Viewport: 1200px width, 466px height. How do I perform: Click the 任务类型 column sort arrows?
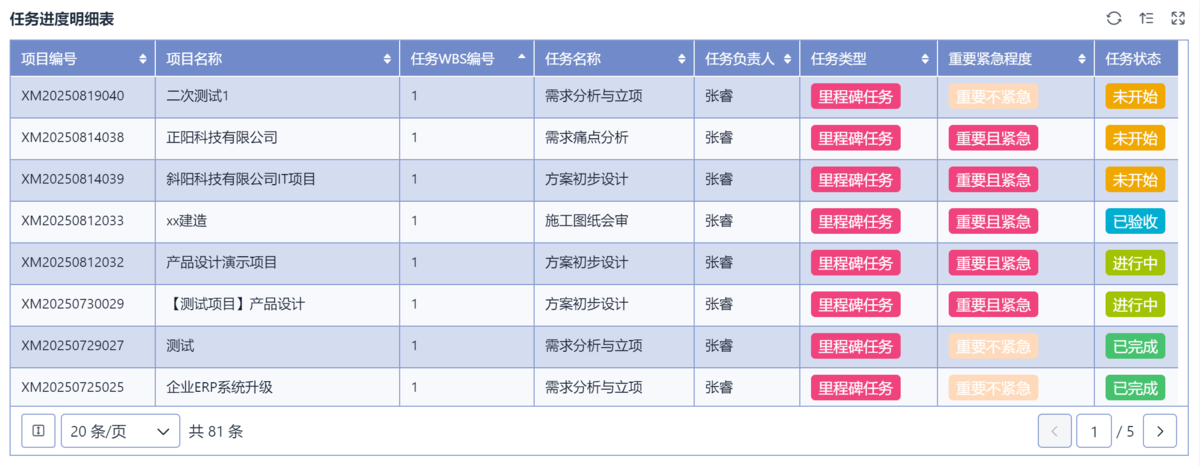pos(926,59)
